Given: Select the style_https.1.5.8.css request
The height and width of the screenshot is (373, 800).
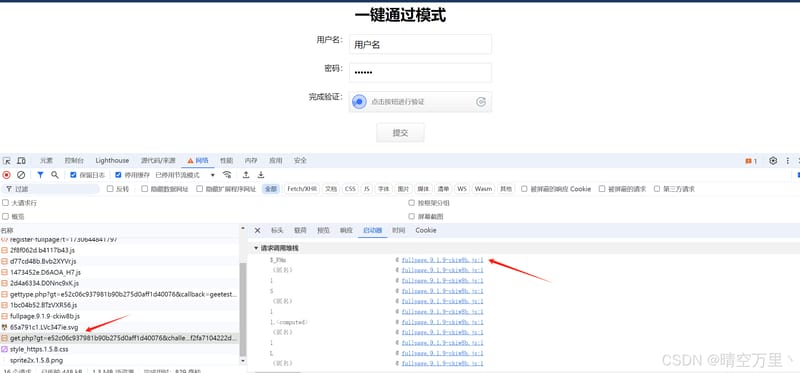Looking at the screenshot, I should coord(120,350).
